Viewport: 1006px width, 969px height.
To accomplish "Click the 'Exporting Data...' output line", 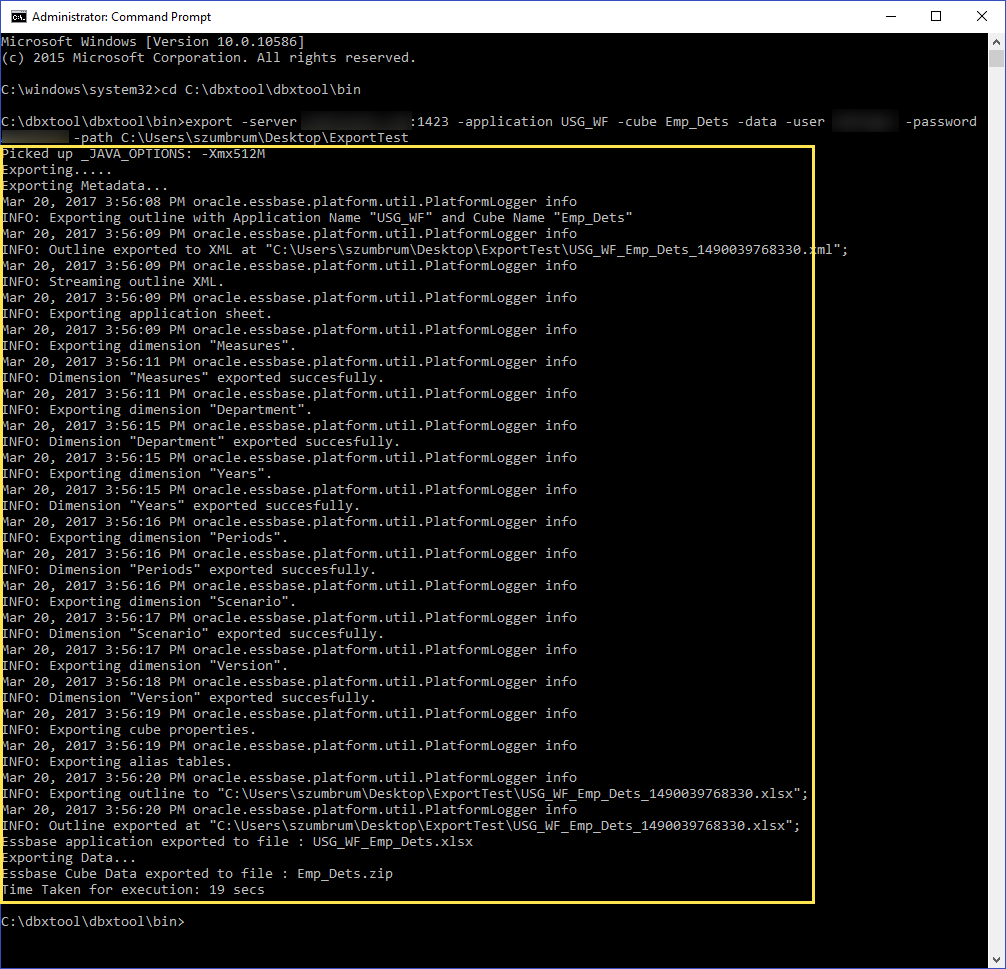I will tap(69, 857).
